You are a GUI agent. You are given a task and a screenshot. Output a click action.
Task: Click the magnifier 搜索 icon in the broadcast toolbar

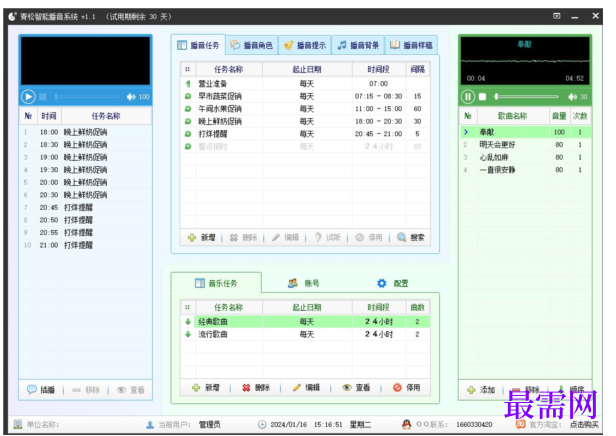click(x=402, y=238)
